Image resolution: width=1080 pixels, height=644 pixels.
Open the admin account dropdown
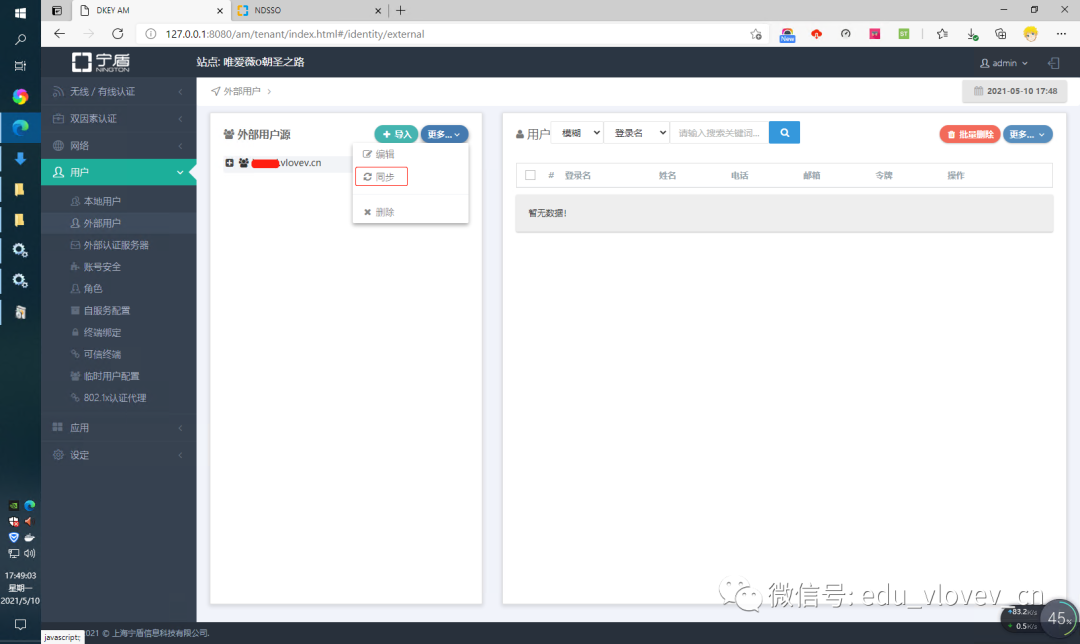coord(1004,63)
